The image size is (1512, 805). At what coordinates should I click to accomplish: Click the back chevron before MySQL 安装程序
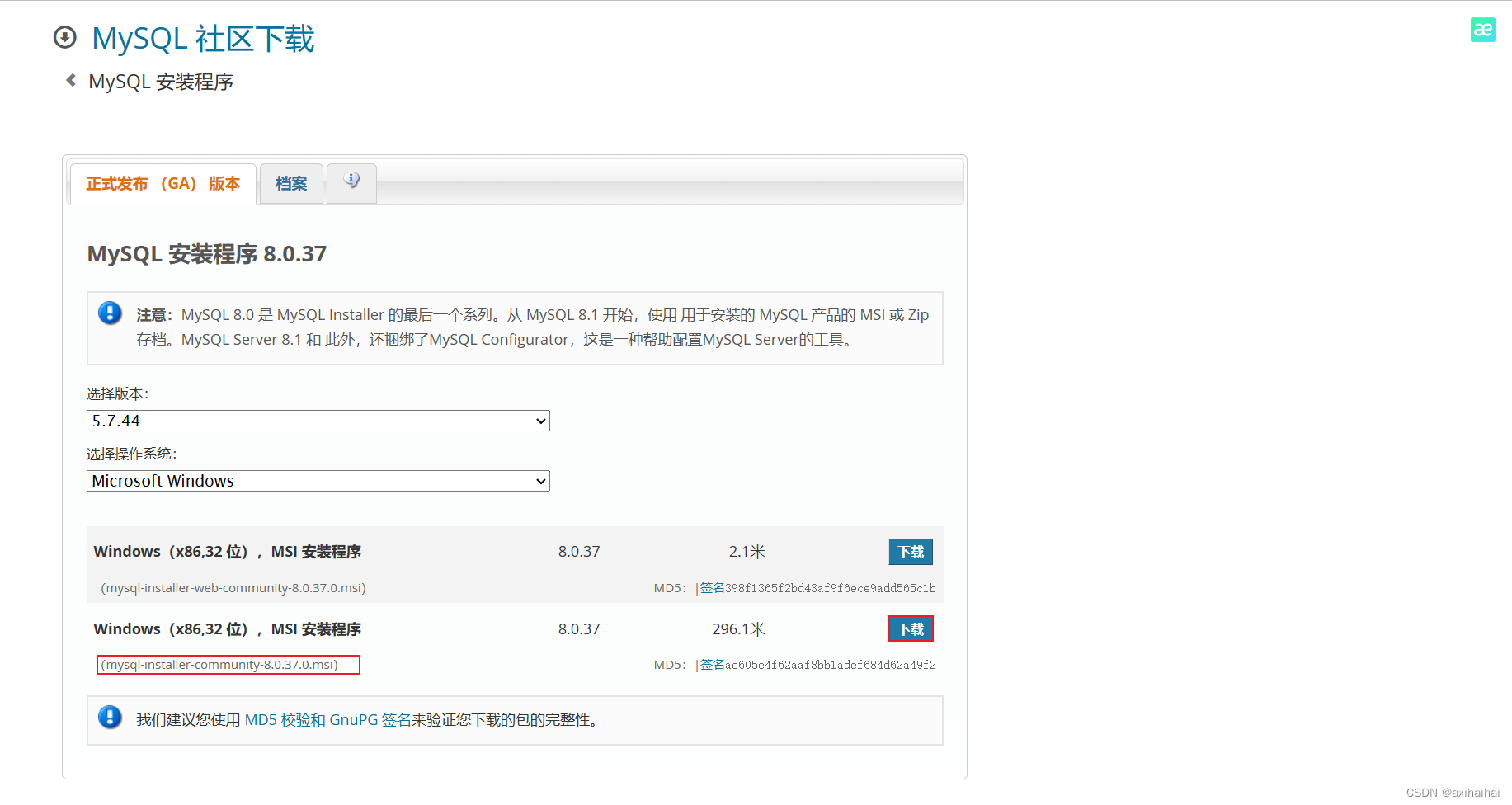pyautogui.click(x=71, y=81)
